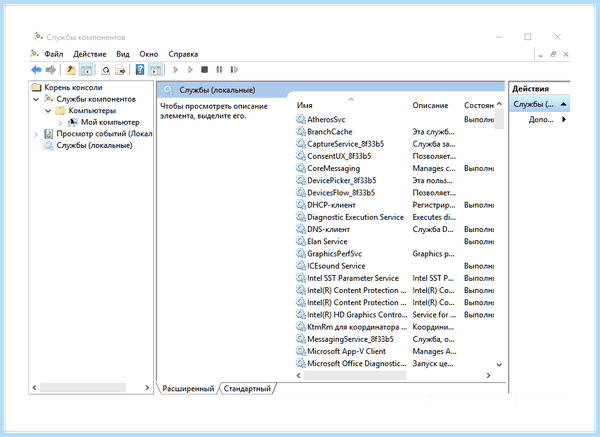
Task: Select the Microsoft Office Diagnostic service
Action: click(357, 364)
